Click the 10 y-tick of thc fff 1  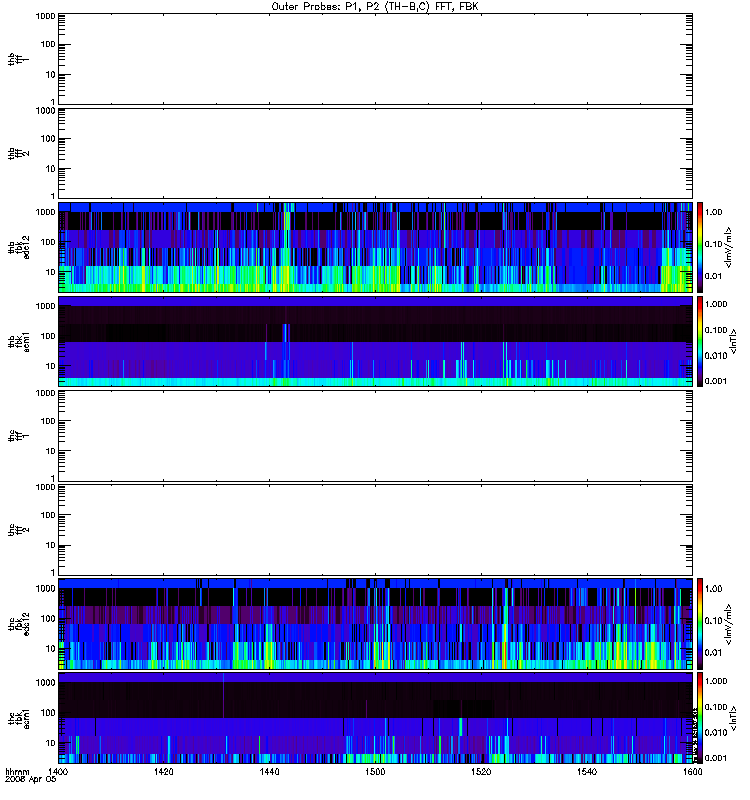tap(51, 451)
